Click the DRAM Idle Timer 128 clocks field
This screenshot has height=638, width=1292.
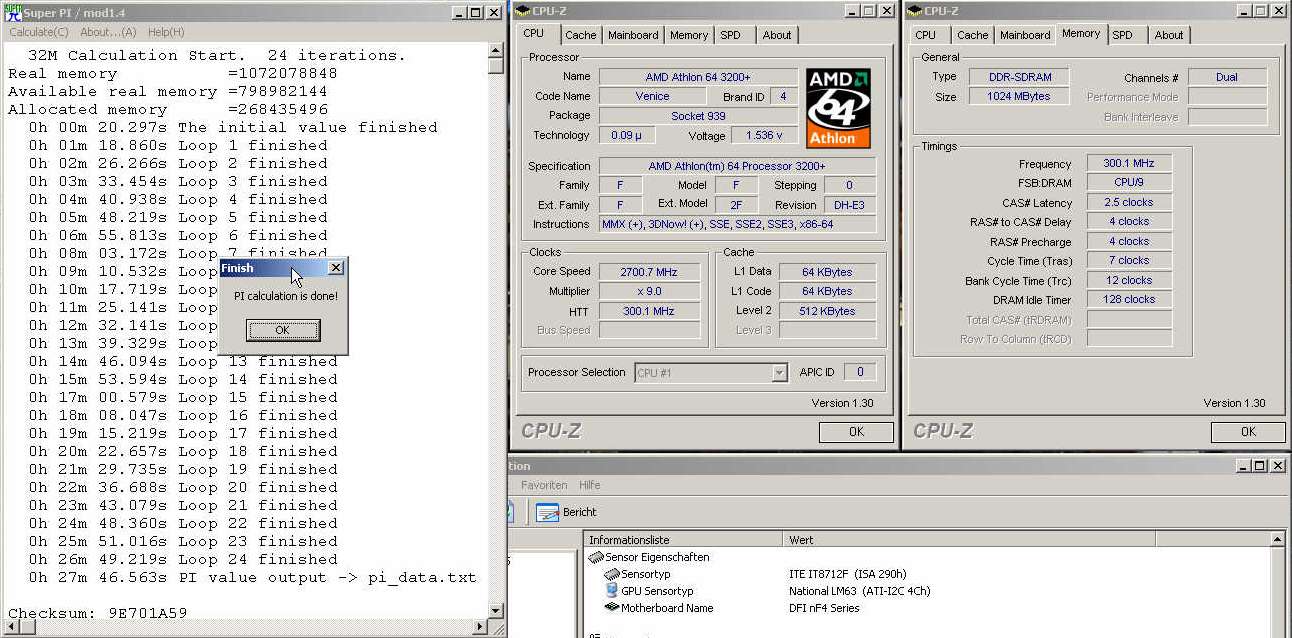point(1128,299)
